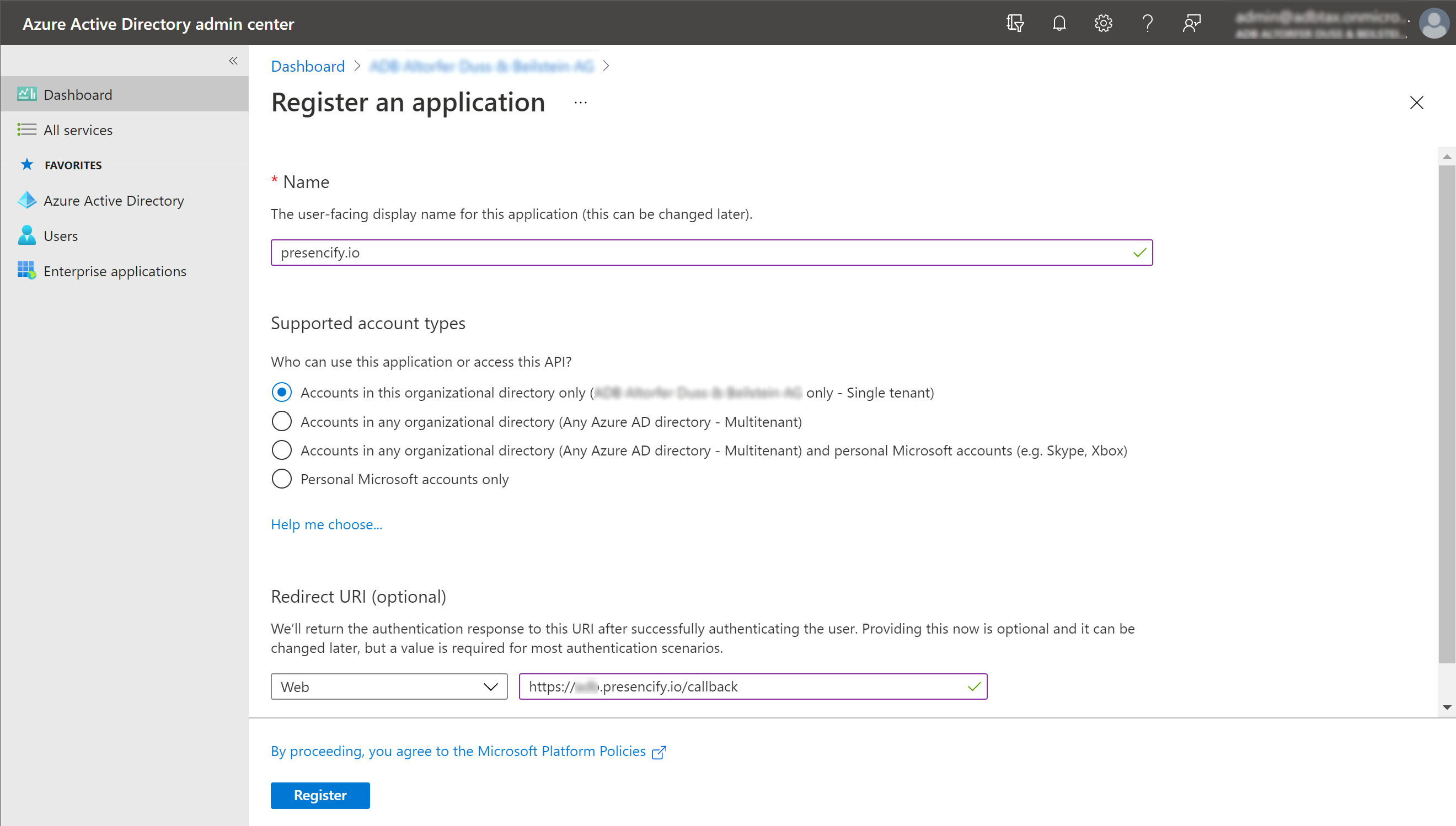Click the blurred tenant breadcrumb link
Image resolution: width=1456 pixels, height=826 pixels.
(481, 66)
